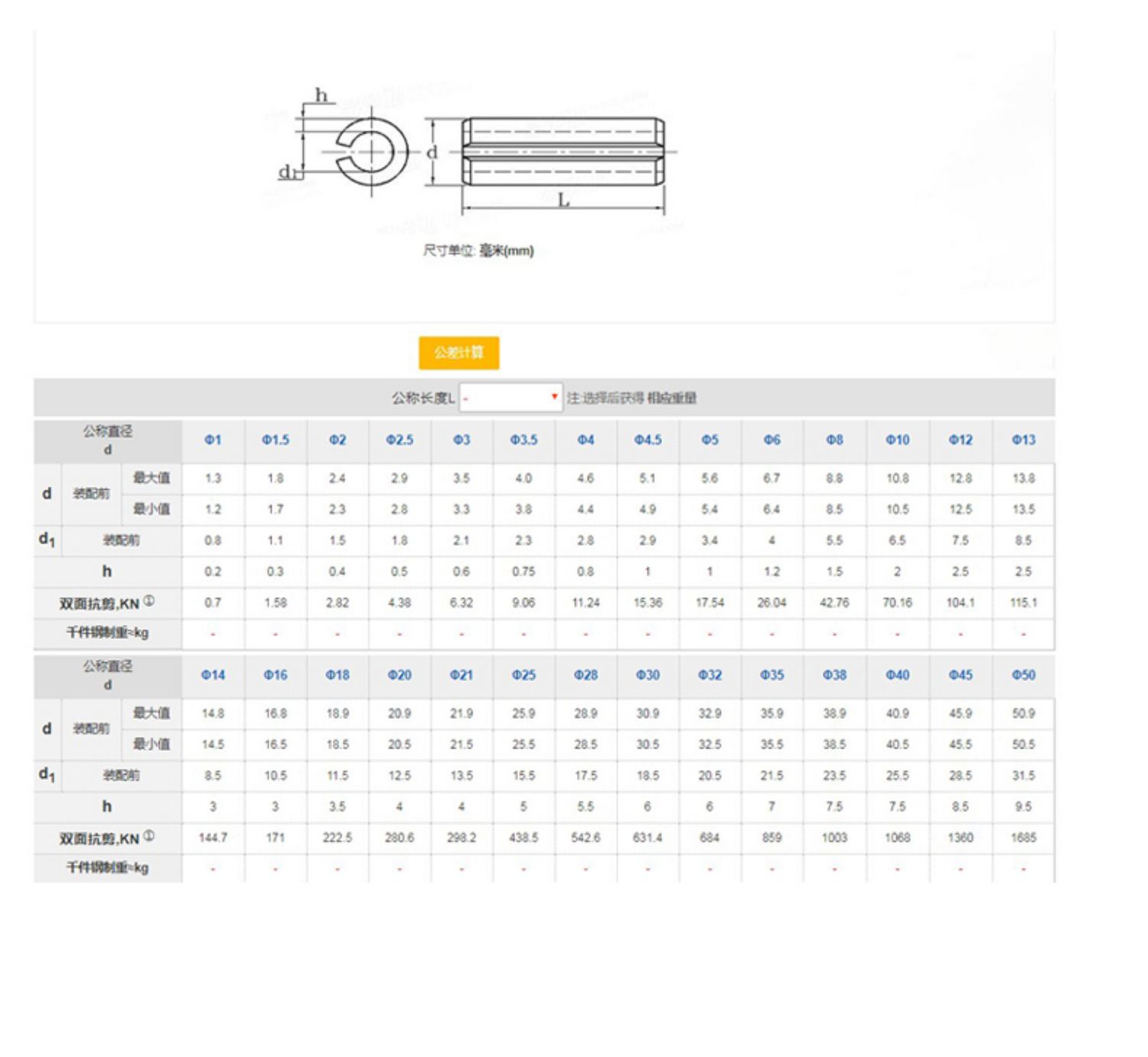Click the 尺寸单位: 毫米(mm) caption

click(478, 250)
